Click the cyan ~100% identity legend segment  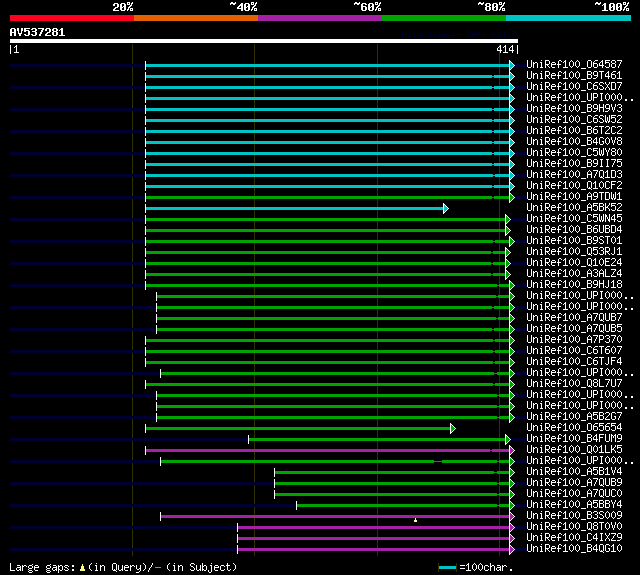tap(569, 18)
